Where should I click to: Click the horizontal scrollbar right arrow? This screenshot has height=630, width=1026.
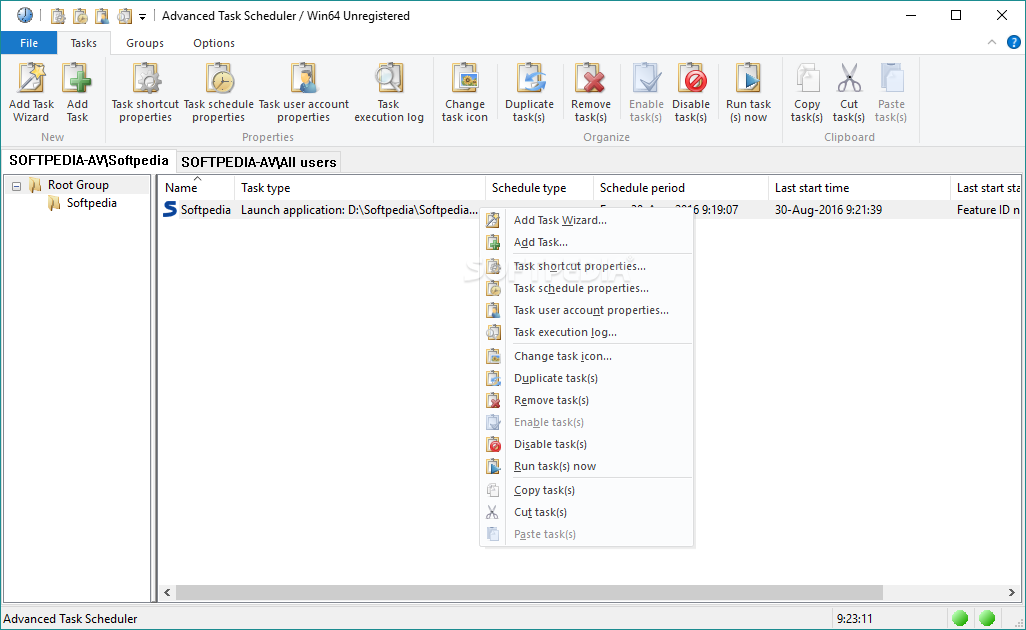[x=1012, y=593]
